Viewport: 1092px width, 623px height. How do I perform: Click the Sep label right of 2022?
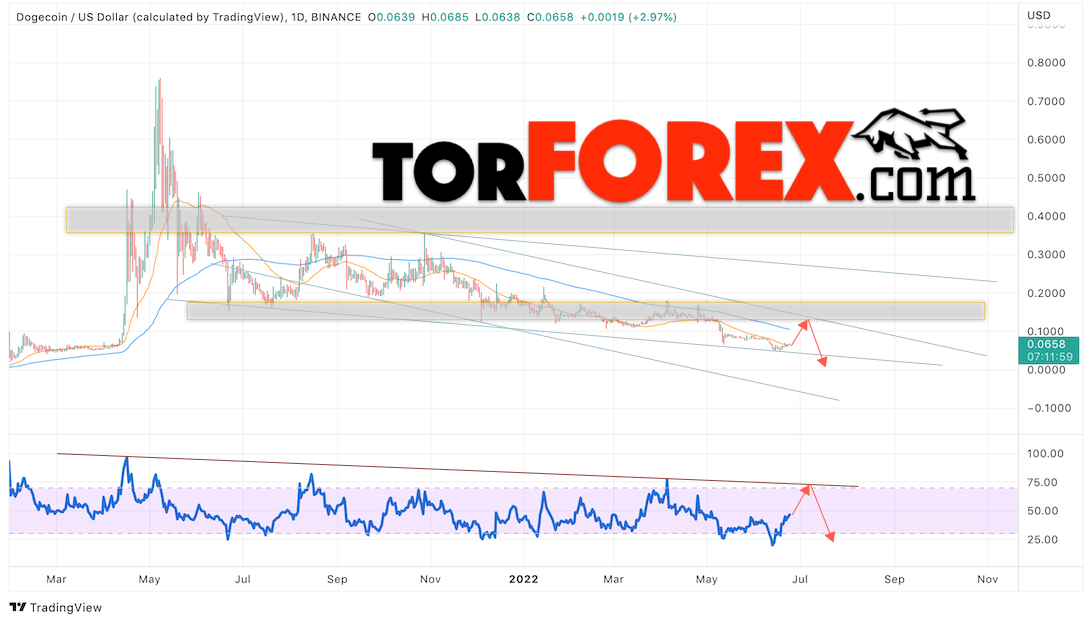[x=894, y=579]
